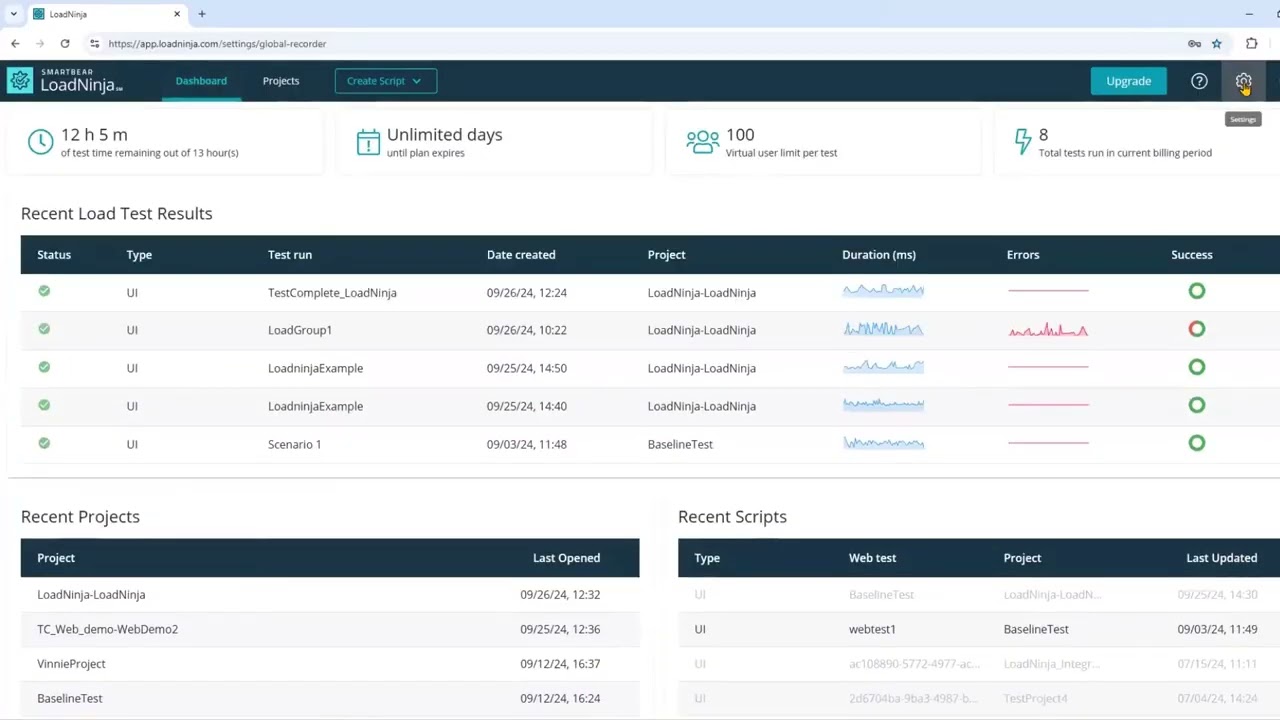Click the Test run column header

(x=290, y=255)
